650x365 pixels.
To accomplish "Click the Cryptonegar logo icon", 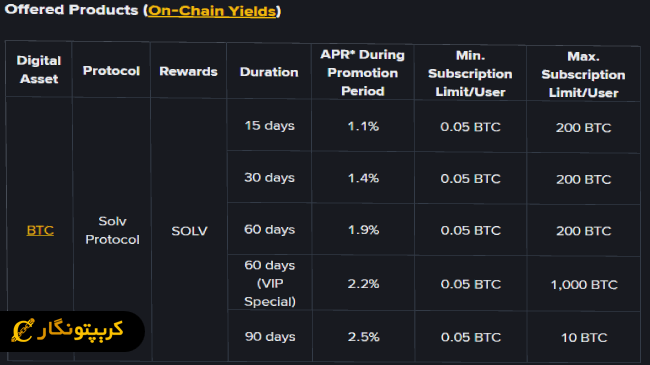I will pos(23,331).
